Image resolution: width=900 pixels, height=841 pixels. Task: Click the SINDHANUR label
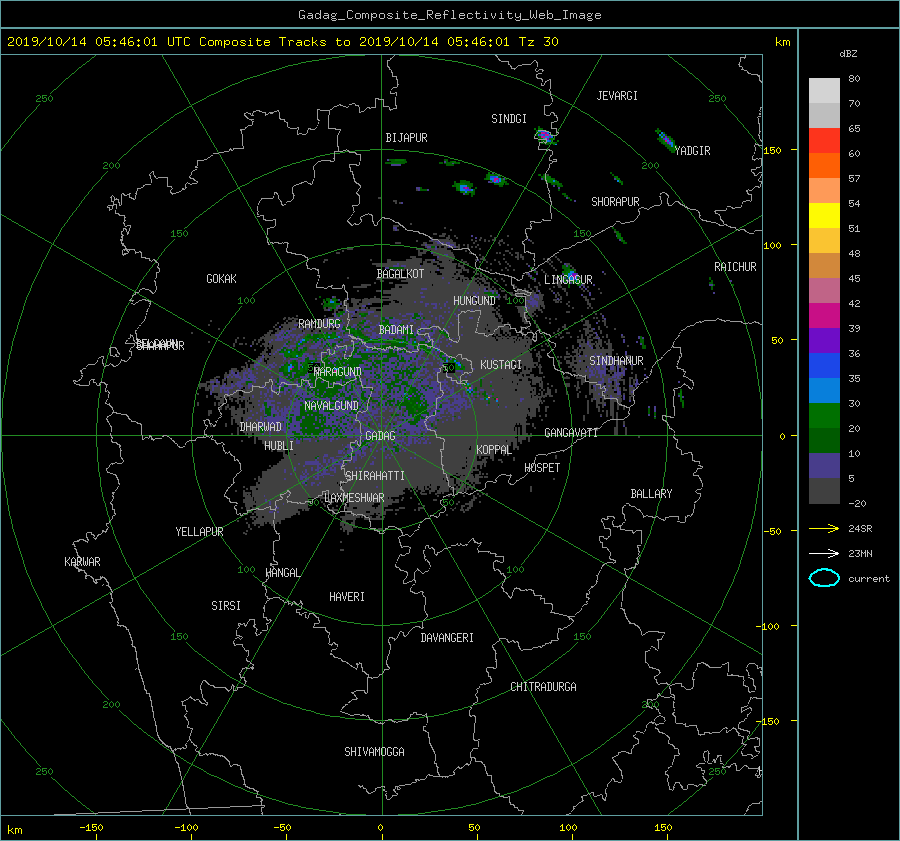[x=616, y=361]
